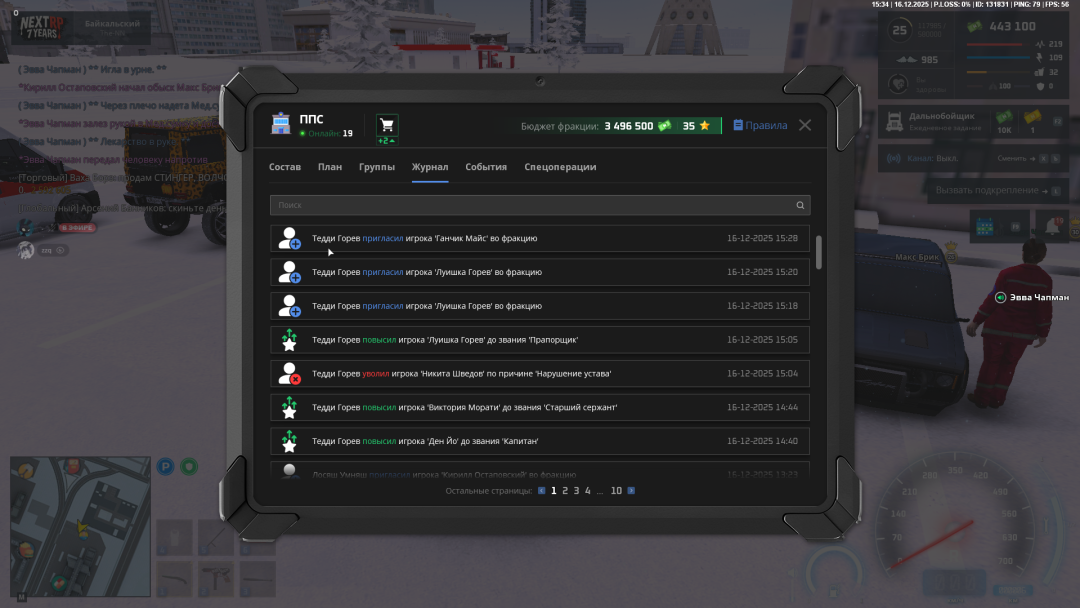Close the faction tablet window
Image resolution: width=1080 pixels, height=608 pixels.
[x=805, y=125]
